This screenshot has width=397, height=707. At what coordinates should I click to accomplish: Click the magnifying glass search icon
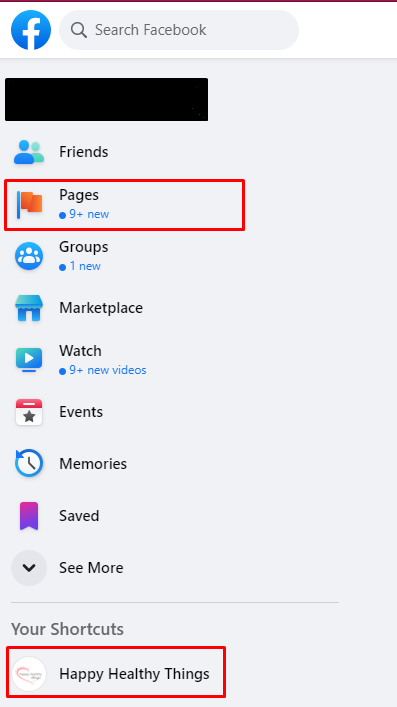(x=79, y=30)
